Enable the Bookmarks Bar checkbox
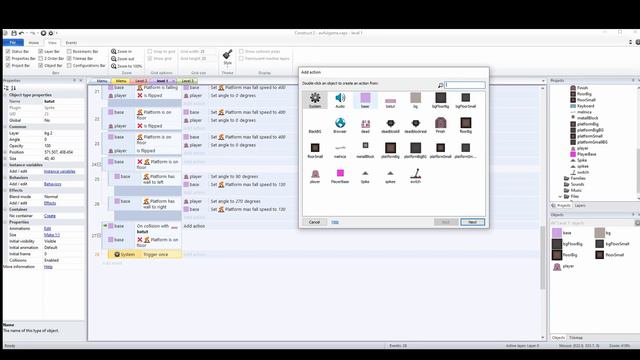This screenshot has height=360, width=640. point(69,51)
